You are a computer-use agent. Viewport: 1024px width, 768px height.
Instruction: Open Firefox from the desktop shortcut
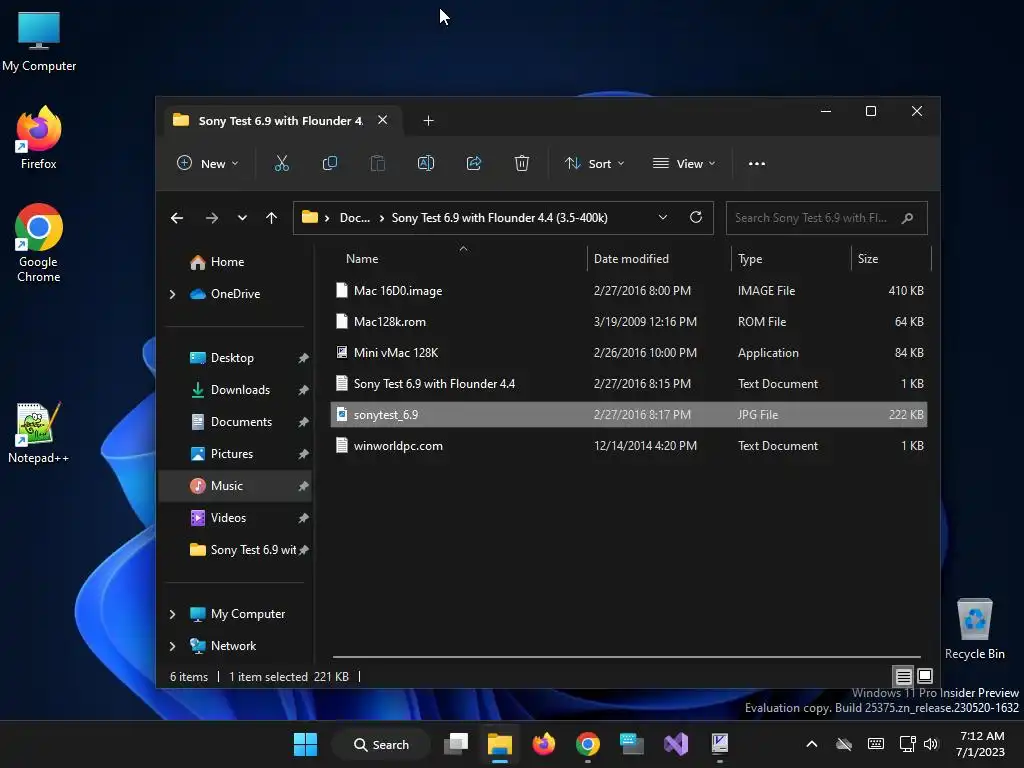[39, 138]
